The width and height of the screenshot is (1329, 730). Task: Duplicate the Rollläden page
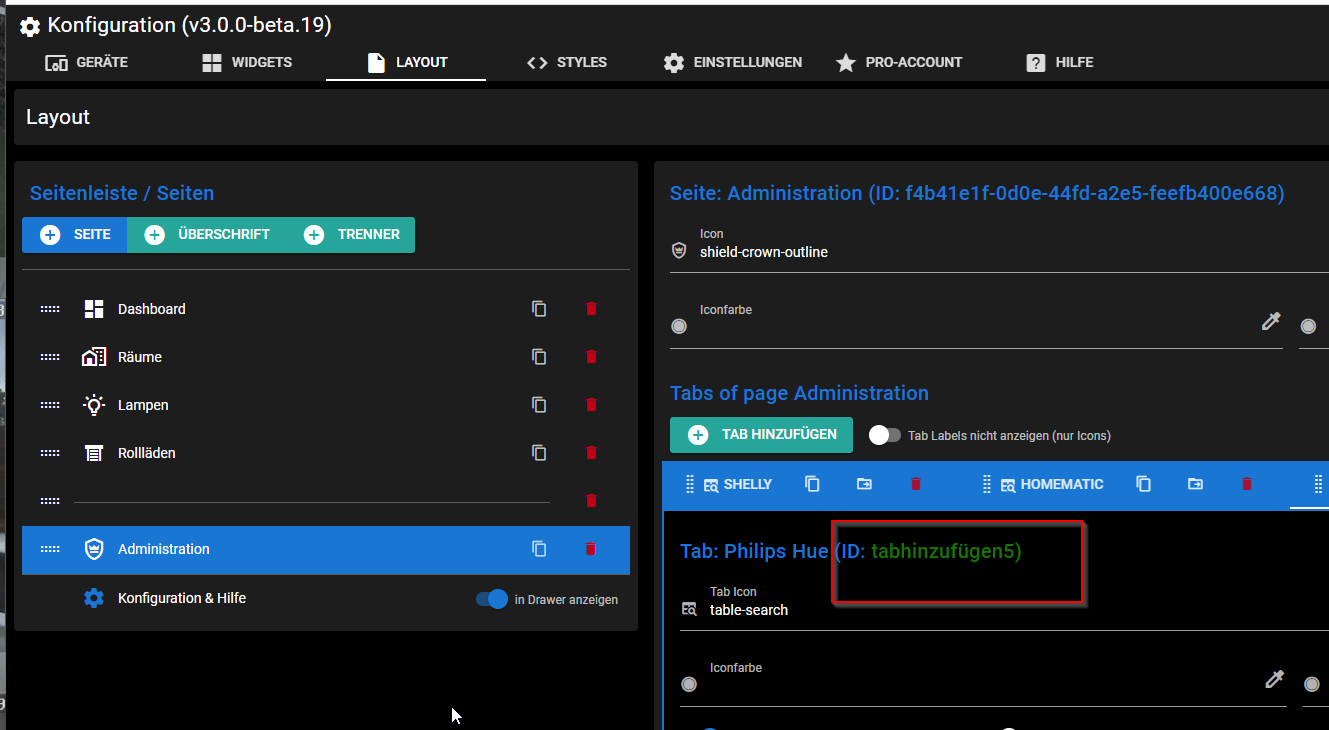pos(539,453)
